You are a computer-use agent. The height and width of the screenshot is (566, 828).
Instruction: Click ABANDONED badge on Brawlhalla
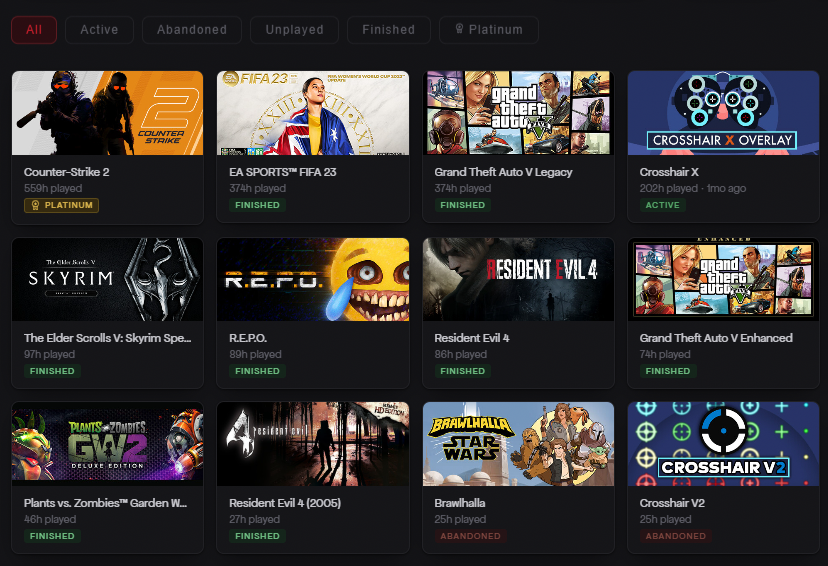click(470, 536)
